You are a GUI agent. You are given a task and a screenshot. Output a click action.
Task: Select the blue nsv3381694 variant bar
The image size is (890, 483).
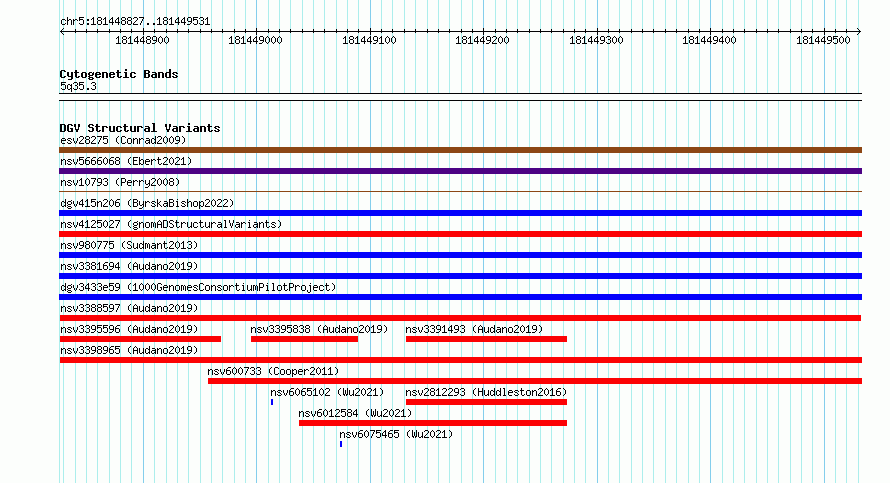(460, 276)
